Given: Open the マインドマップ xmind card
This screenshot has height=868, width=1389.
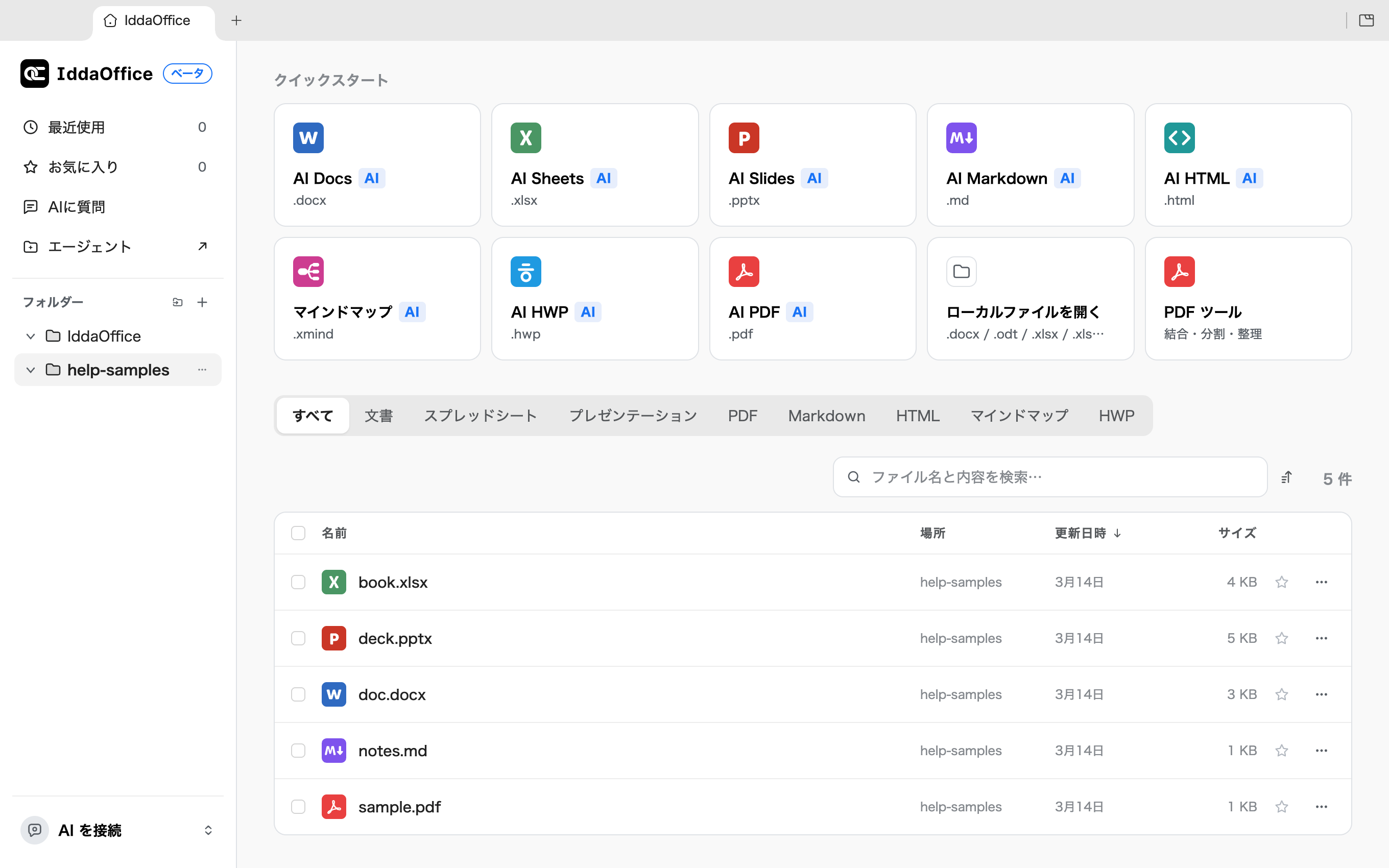Looking at the screenshot, I should click(x=377, y=299).
